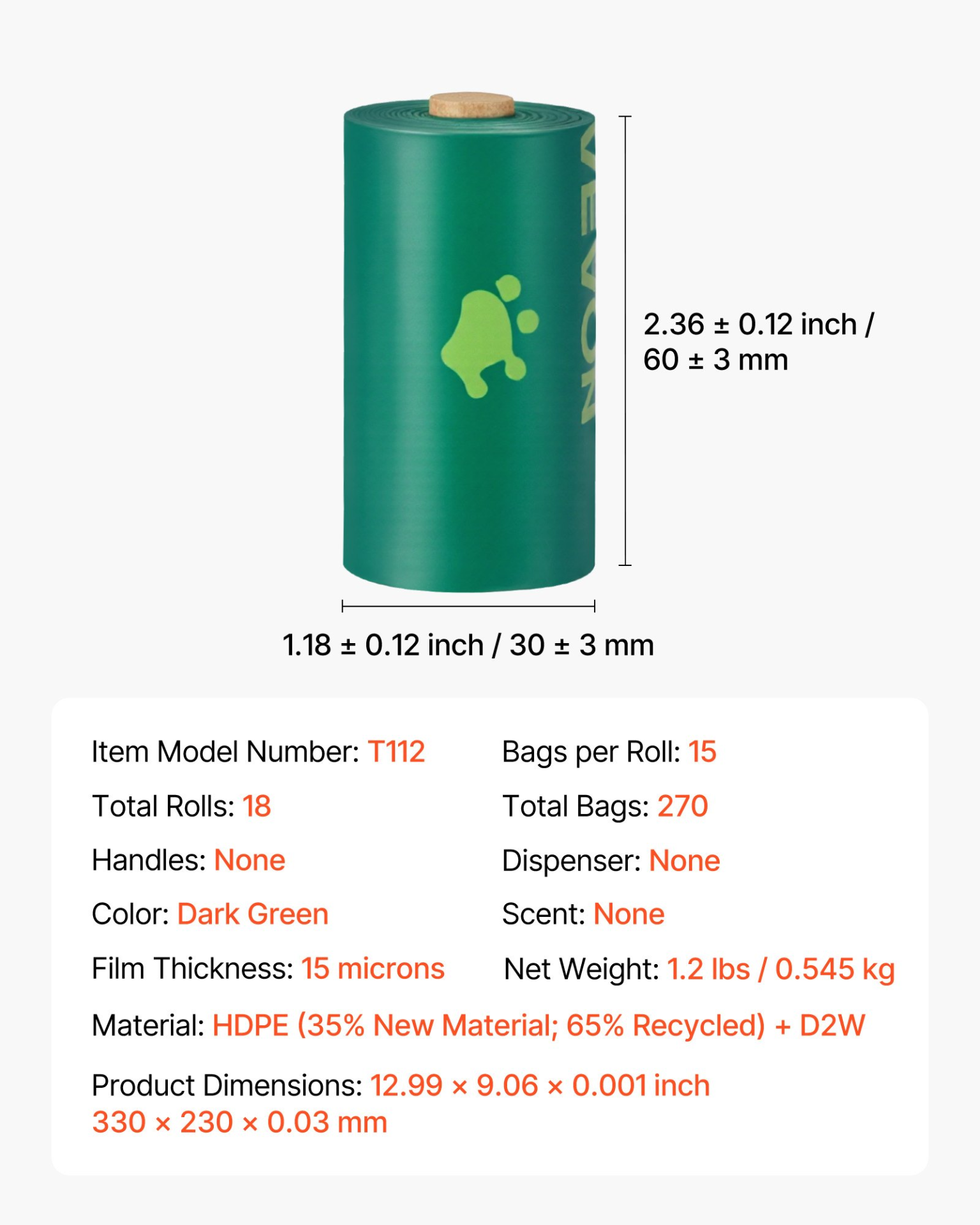The width and height of the screenshot is (980, 1225).
Task: Click the T112 model number value
Action: tap(396, 752)
